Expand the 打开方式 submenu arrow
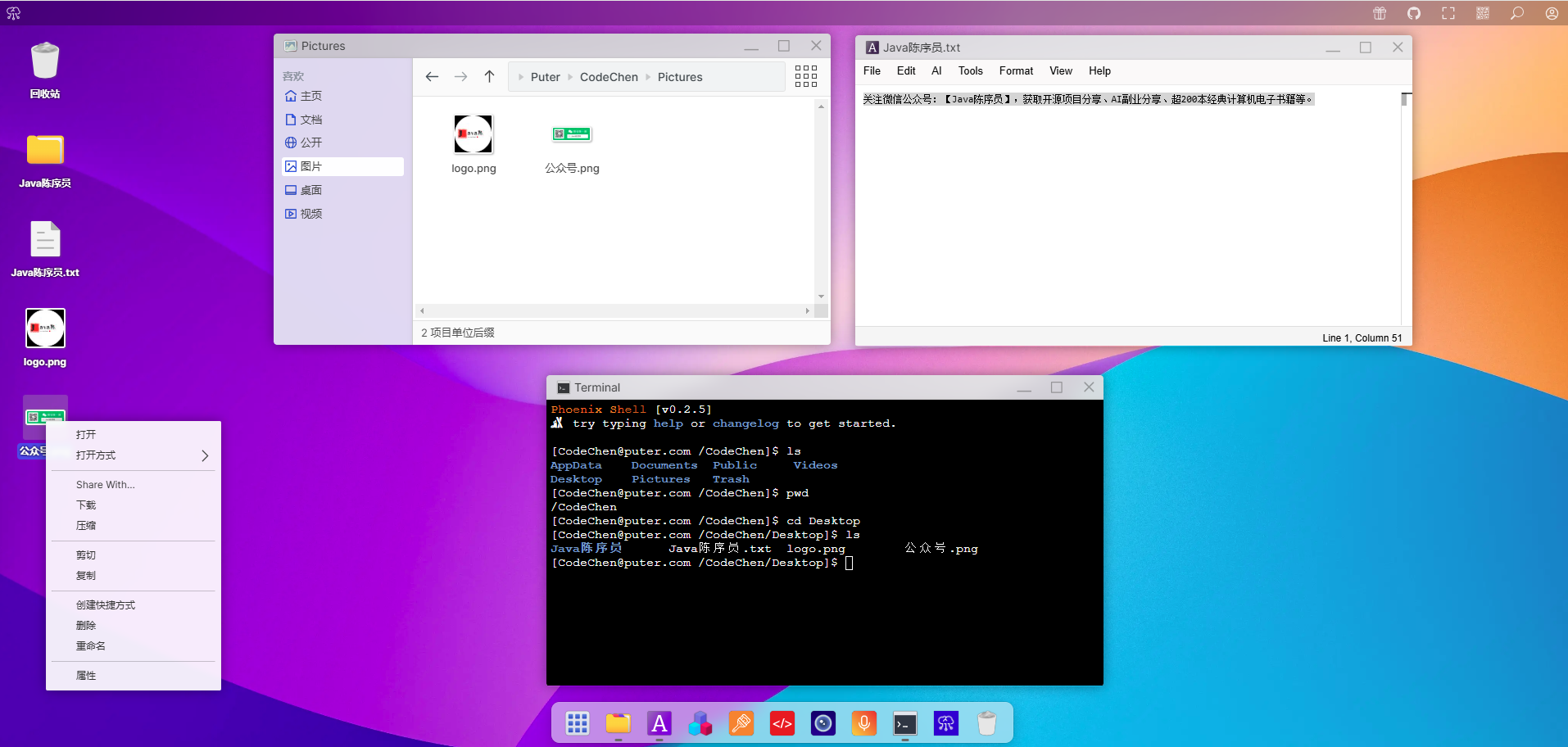Viewport: 1568px width, 747px height. [x=205, y=455]
